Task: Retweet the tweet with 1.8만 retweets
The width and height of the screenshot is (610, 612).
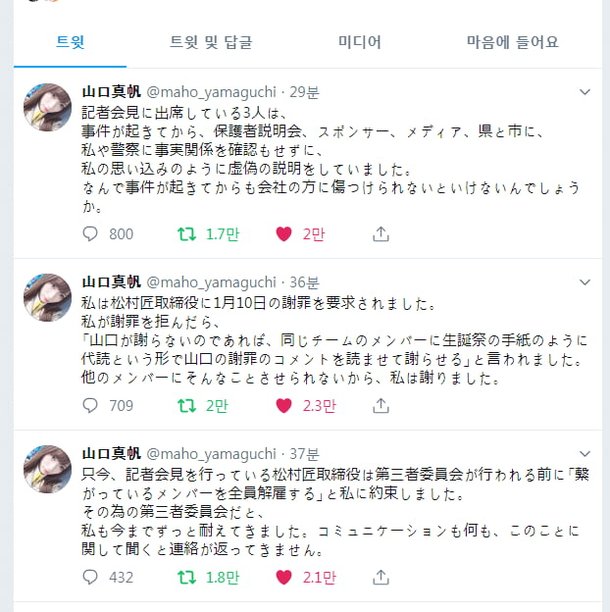Action: 187,577
